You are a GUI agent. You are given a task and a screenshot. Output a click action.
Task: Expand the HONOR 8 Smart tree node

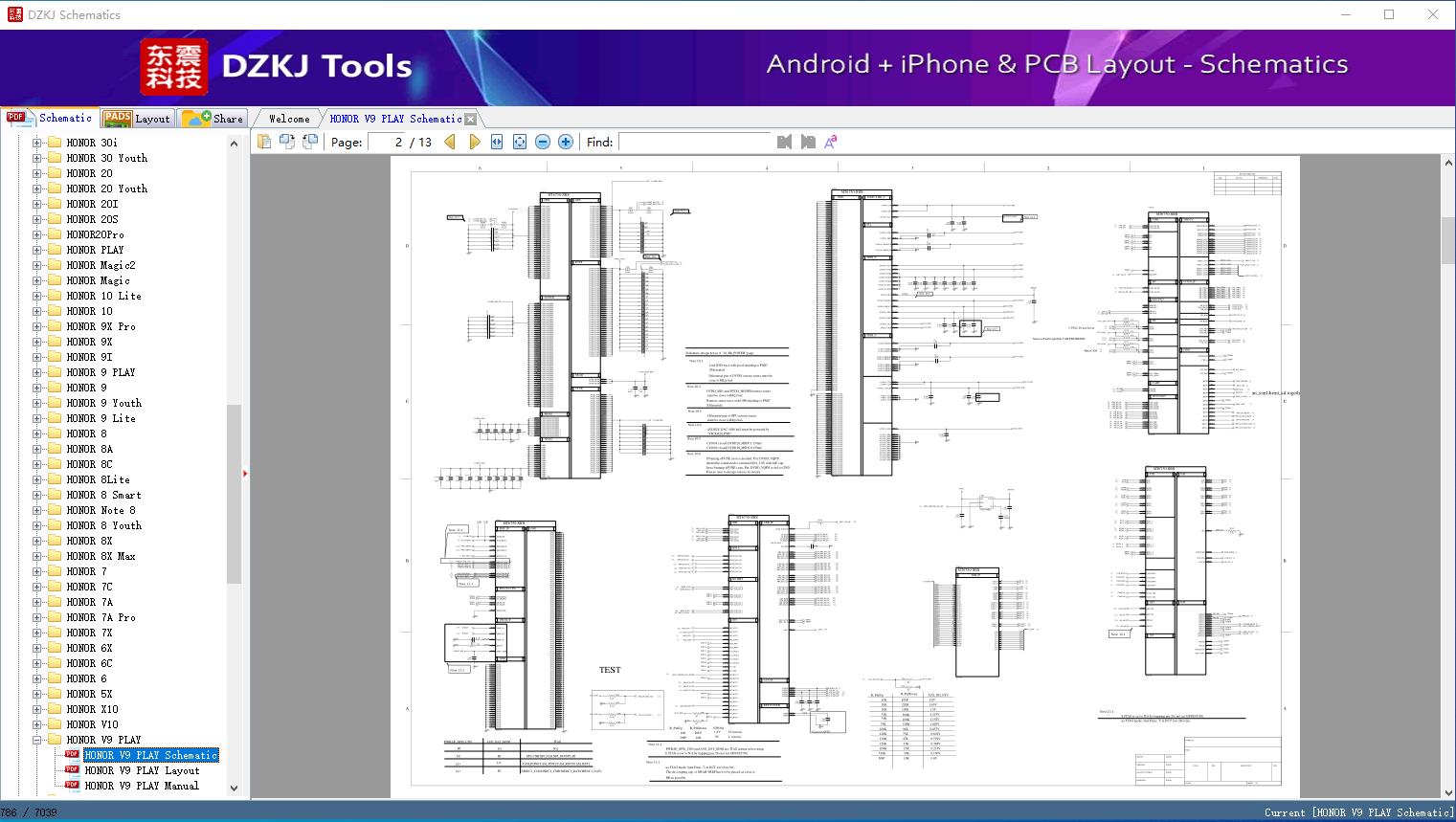pyautogui.click(x=37, y=495)
